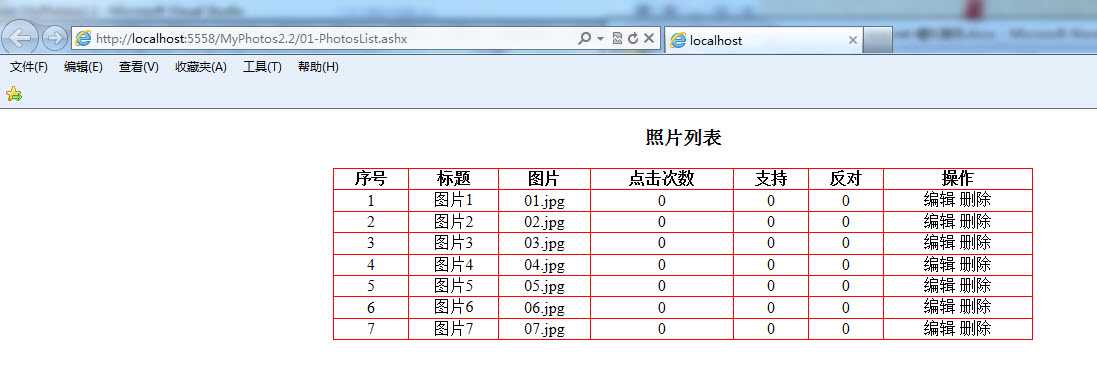Click the 支持 column header
The width and height of the screenshot is (1097, 366).
tap(771, 178)
